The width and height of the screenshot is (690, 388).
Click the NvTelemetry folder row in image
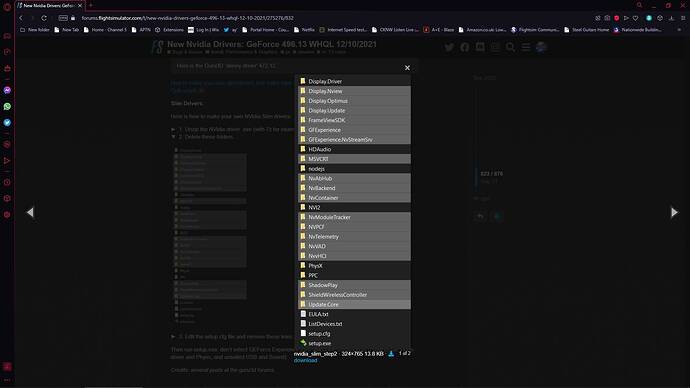[354, 237]
